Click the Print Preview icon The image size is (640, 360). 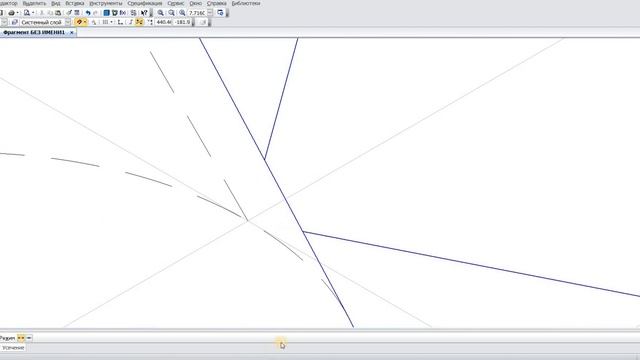tap(27, 13)
